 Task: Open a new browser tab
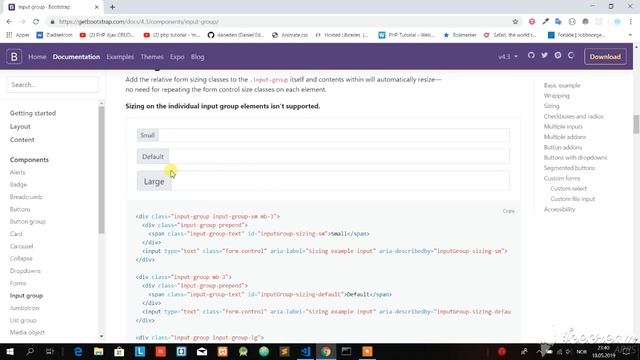tap(112, 7)
